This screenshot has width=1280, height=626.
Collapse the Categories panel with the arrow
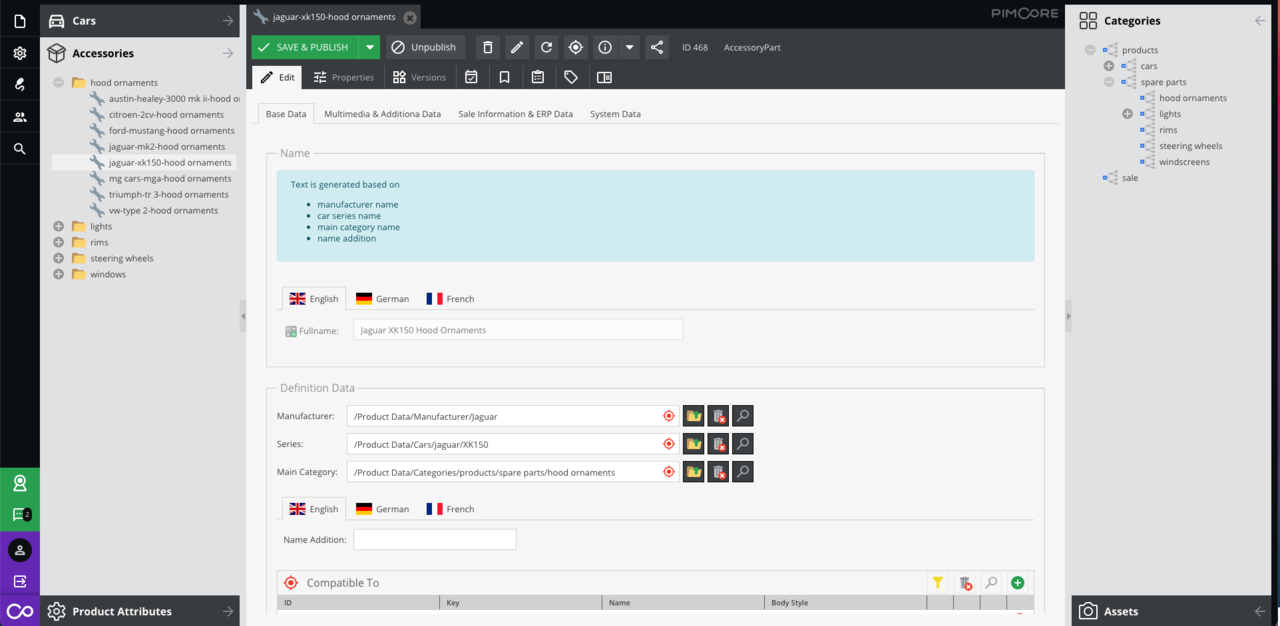[1259, 21]
